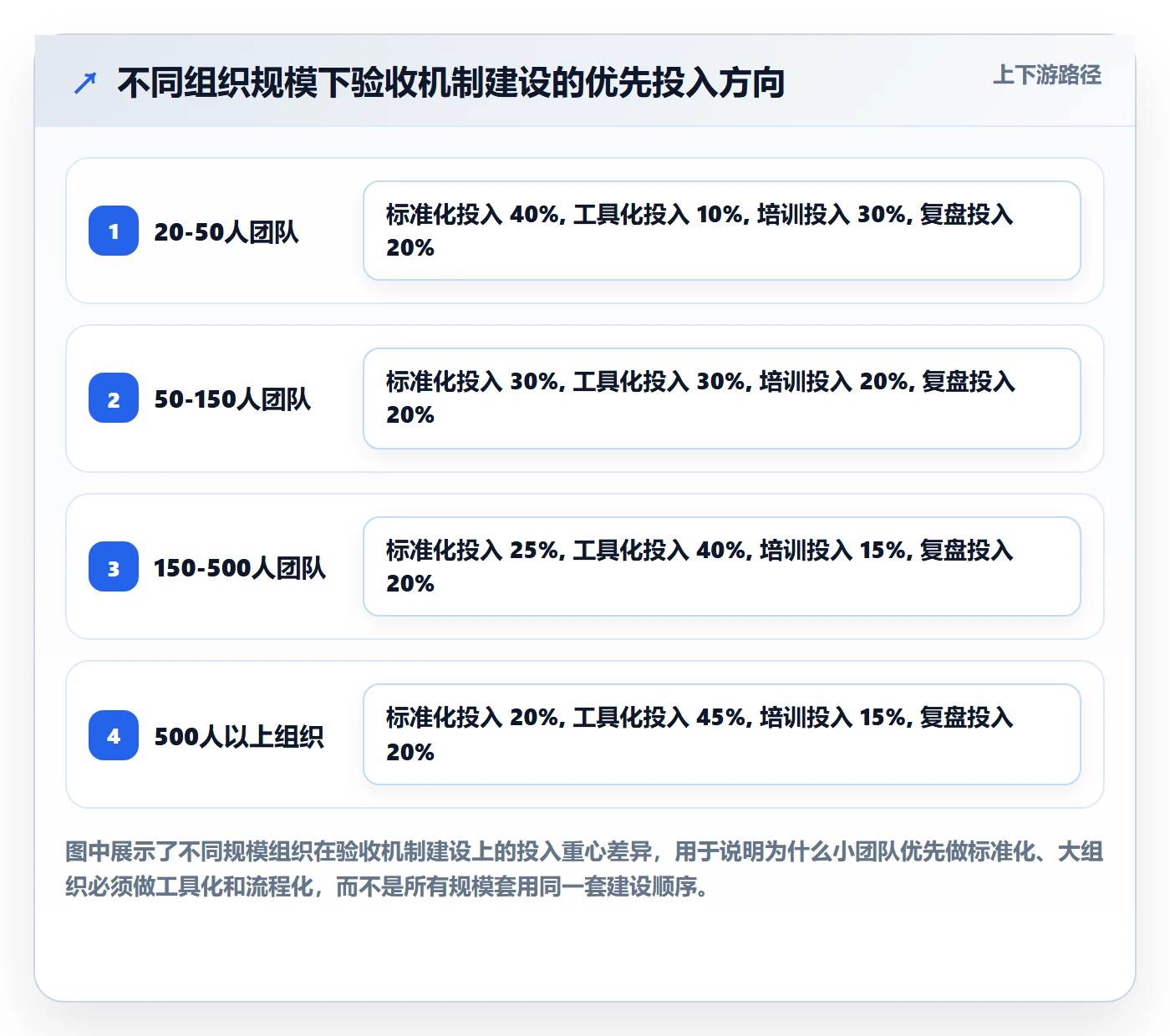The width and height of the screenshot is (1170, 1036).
Task: Click the number 4 badge
Action: pos(114,735)
